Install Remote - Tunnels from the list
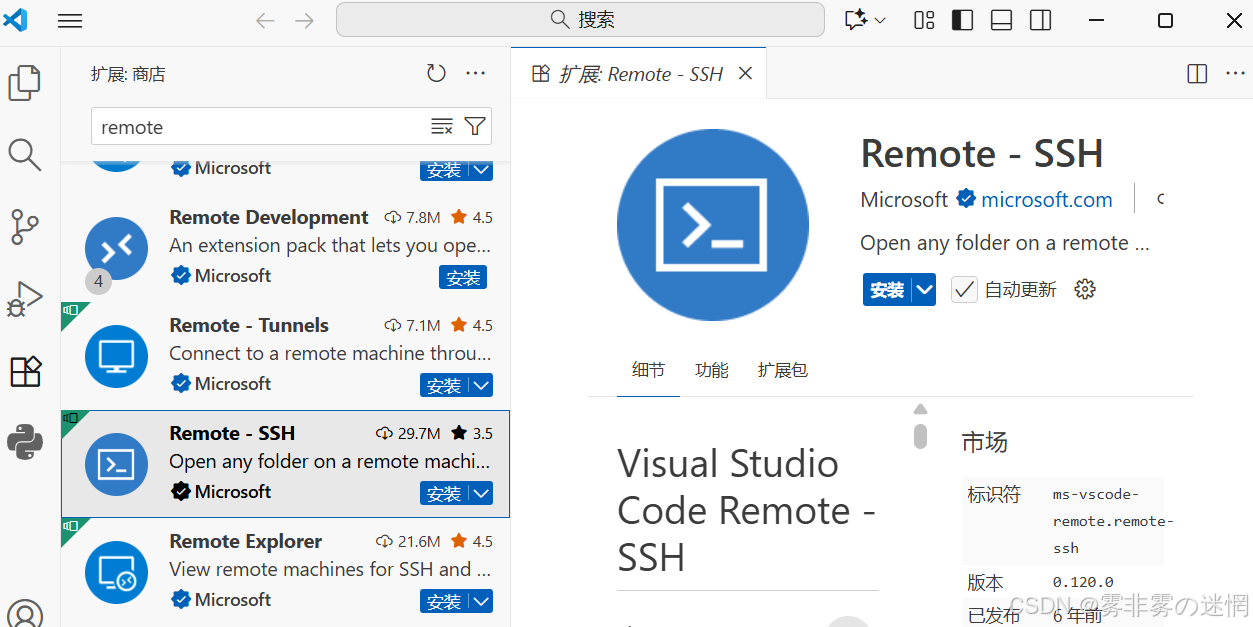 click(x=444, y=385)
